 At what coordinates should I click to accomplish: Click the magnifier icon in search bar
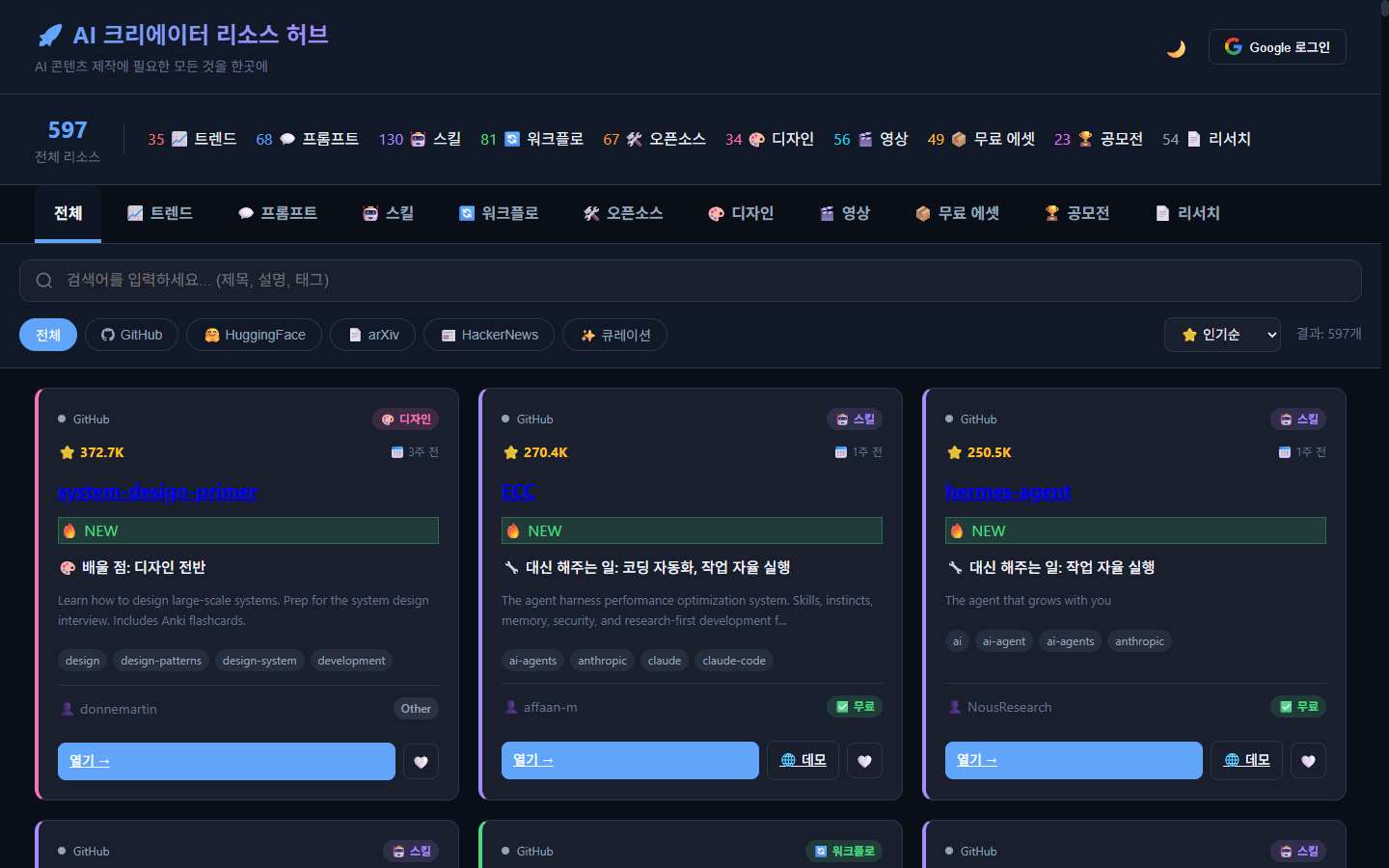(x=44, y=281)
